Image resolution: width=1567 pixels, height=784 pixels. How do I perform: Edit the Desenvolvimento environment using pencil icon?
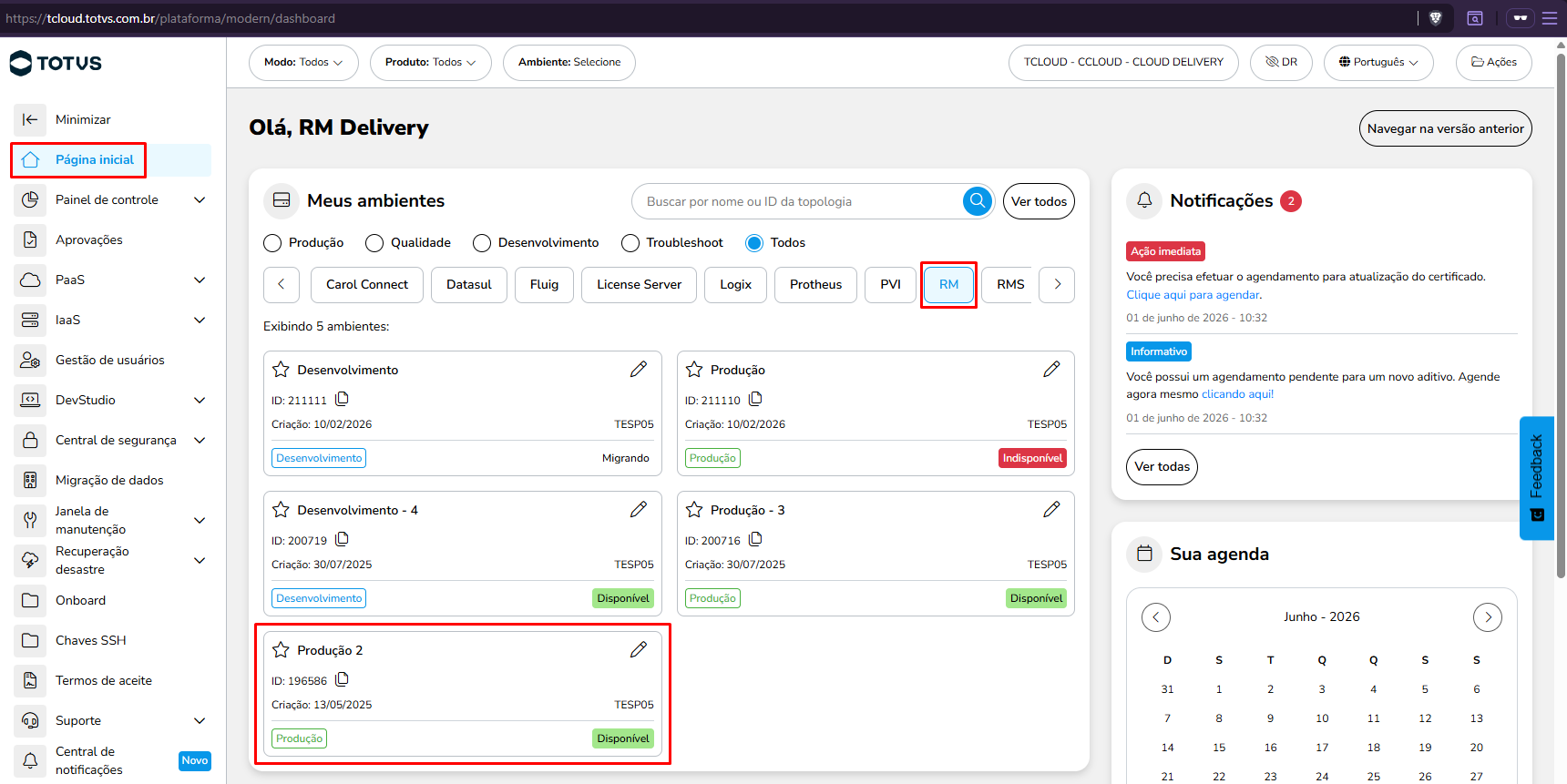point(639,369)
